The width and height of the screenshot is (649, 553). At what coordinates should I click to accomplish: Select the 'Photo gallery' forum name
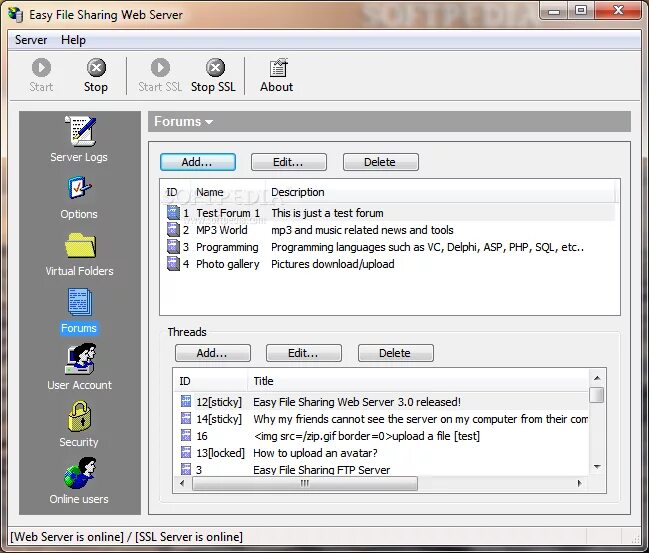pos(228,264)
